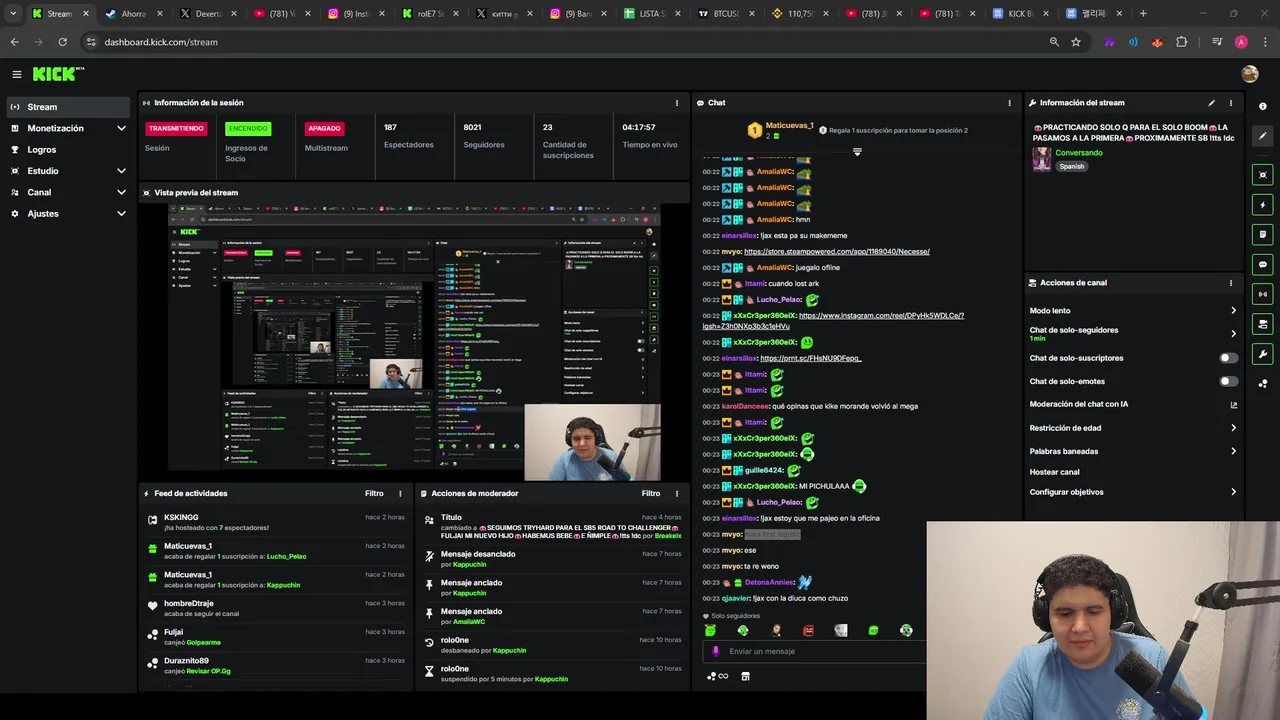This screenshot has width=1280, height=720.
Task: Open the profile avatar menu in the dashboard header
Action: 1249,74
